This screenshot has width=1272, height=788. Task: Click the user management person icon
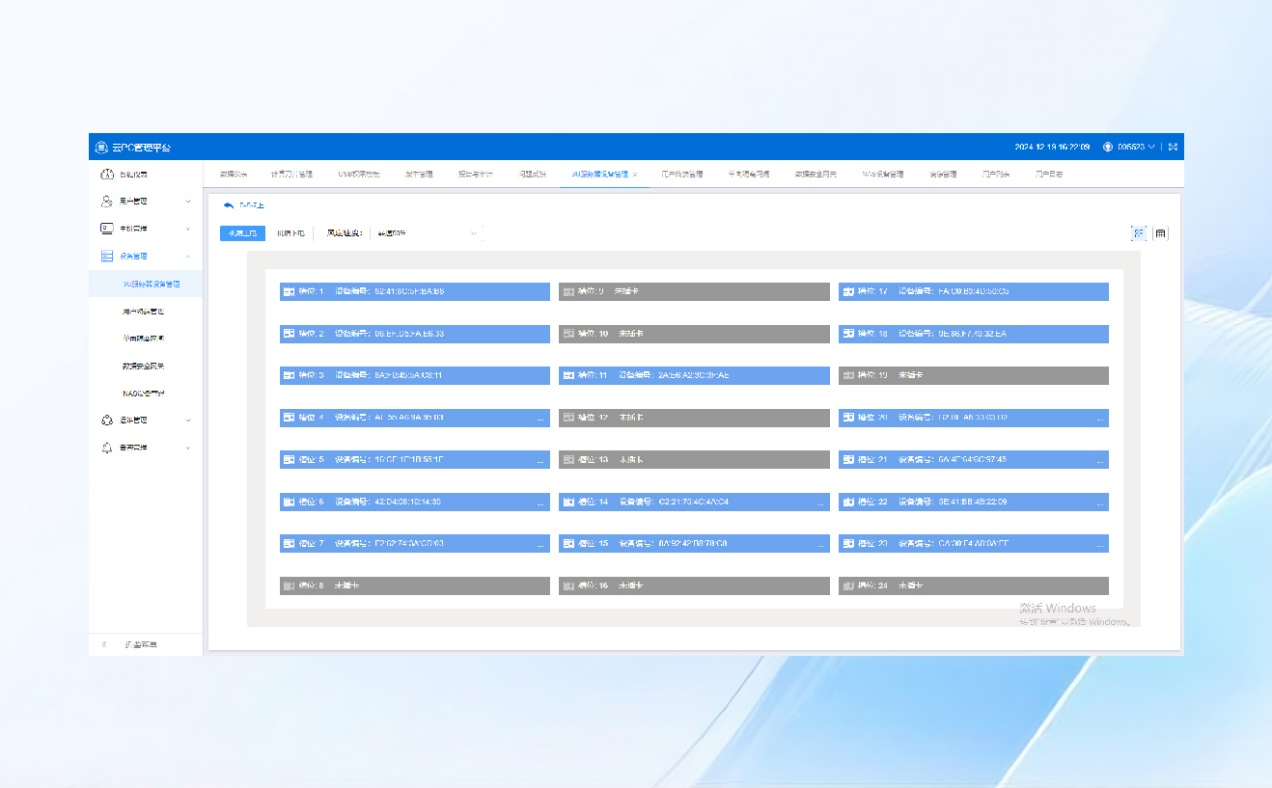coord(107,202)
